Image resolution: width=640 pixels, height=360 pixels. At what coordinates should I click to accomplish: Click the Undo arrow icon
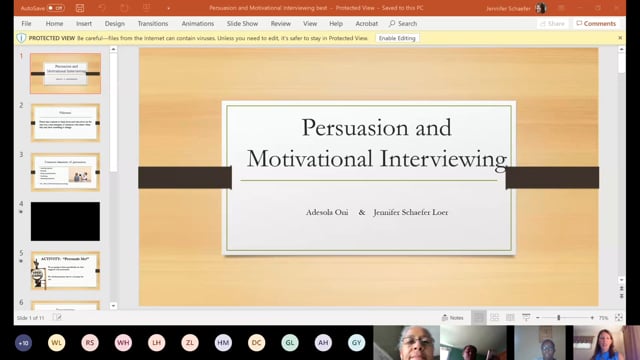point(102,8)
